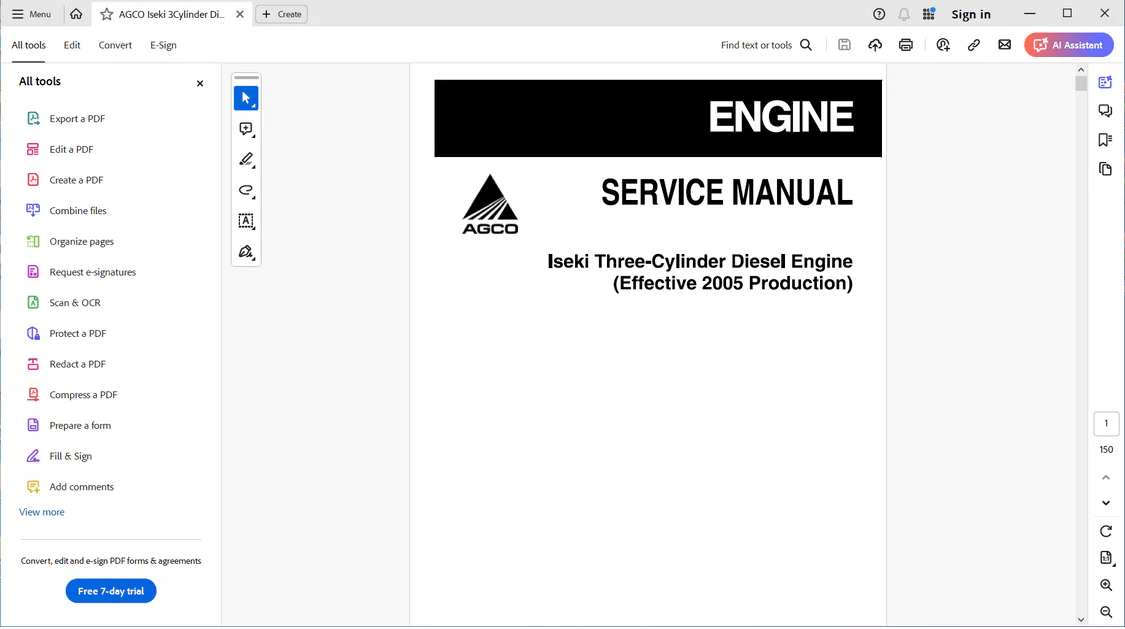Click the View more link
The image size is (1125, 629).
(42, 512)
